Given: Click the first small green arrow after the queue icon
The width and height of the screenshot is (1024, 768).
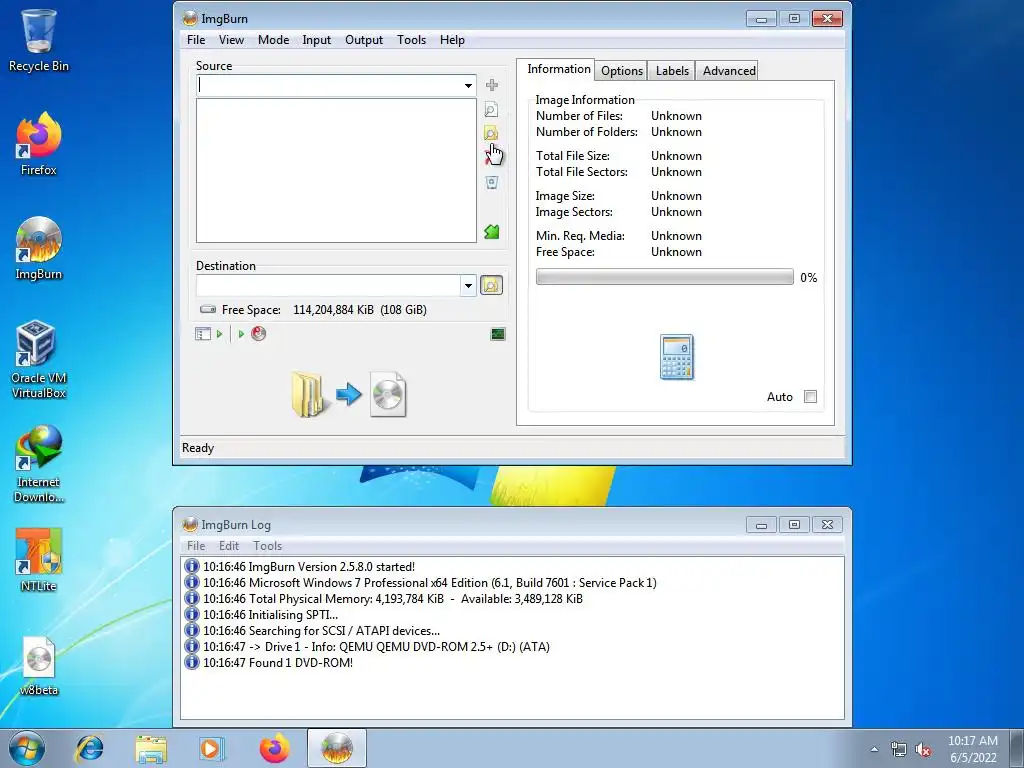Looking at the screenshot, I should (x=219, y=334).
